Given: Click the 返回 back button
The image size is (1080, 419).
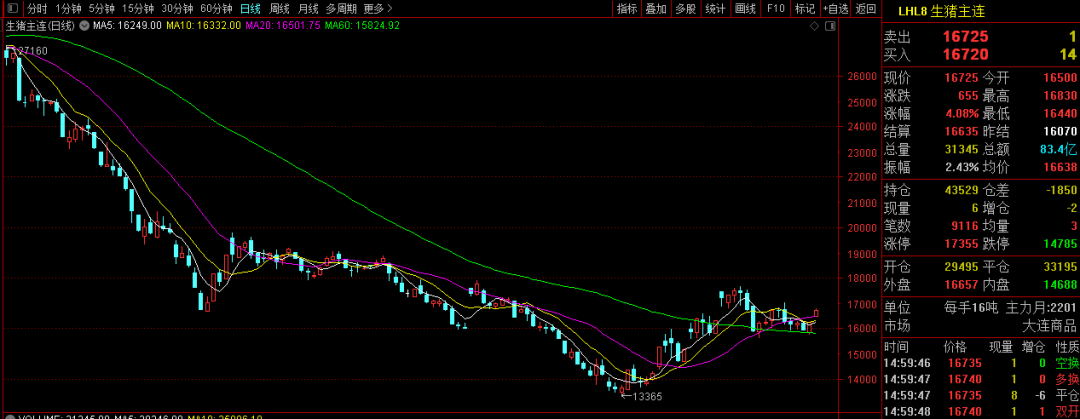Looking at the screenshot, I should click(x=866, y=9).
